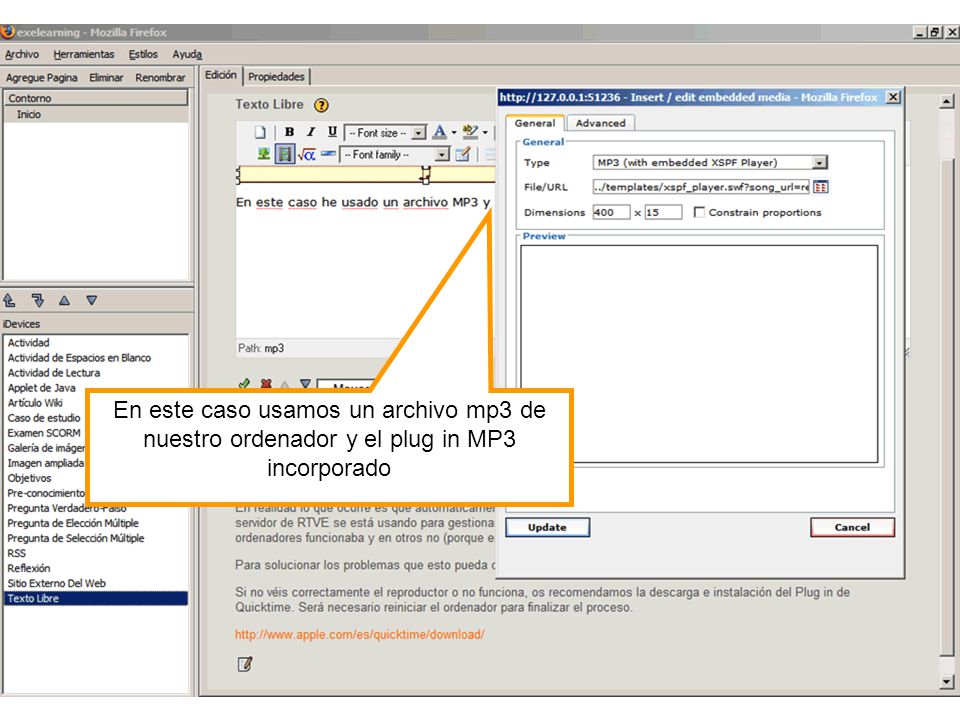Click the edit pencil icon below the link
Viewport: 960px width, 720px height.
[x=245, y=664]
